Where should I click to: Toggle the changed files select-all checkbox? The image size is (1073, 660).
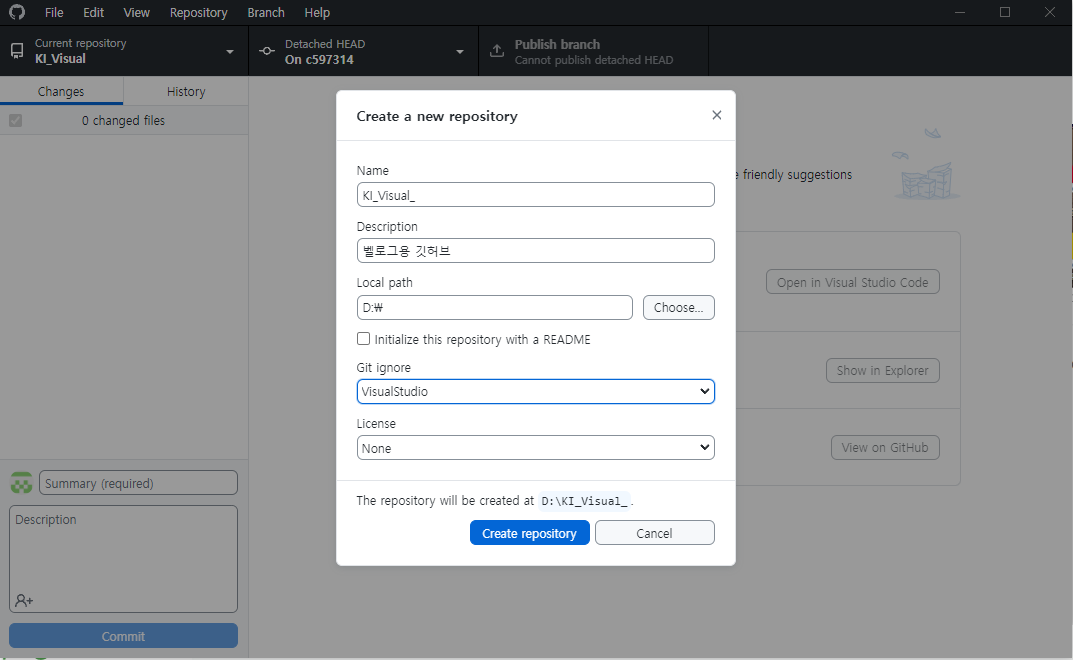[16, 120]
